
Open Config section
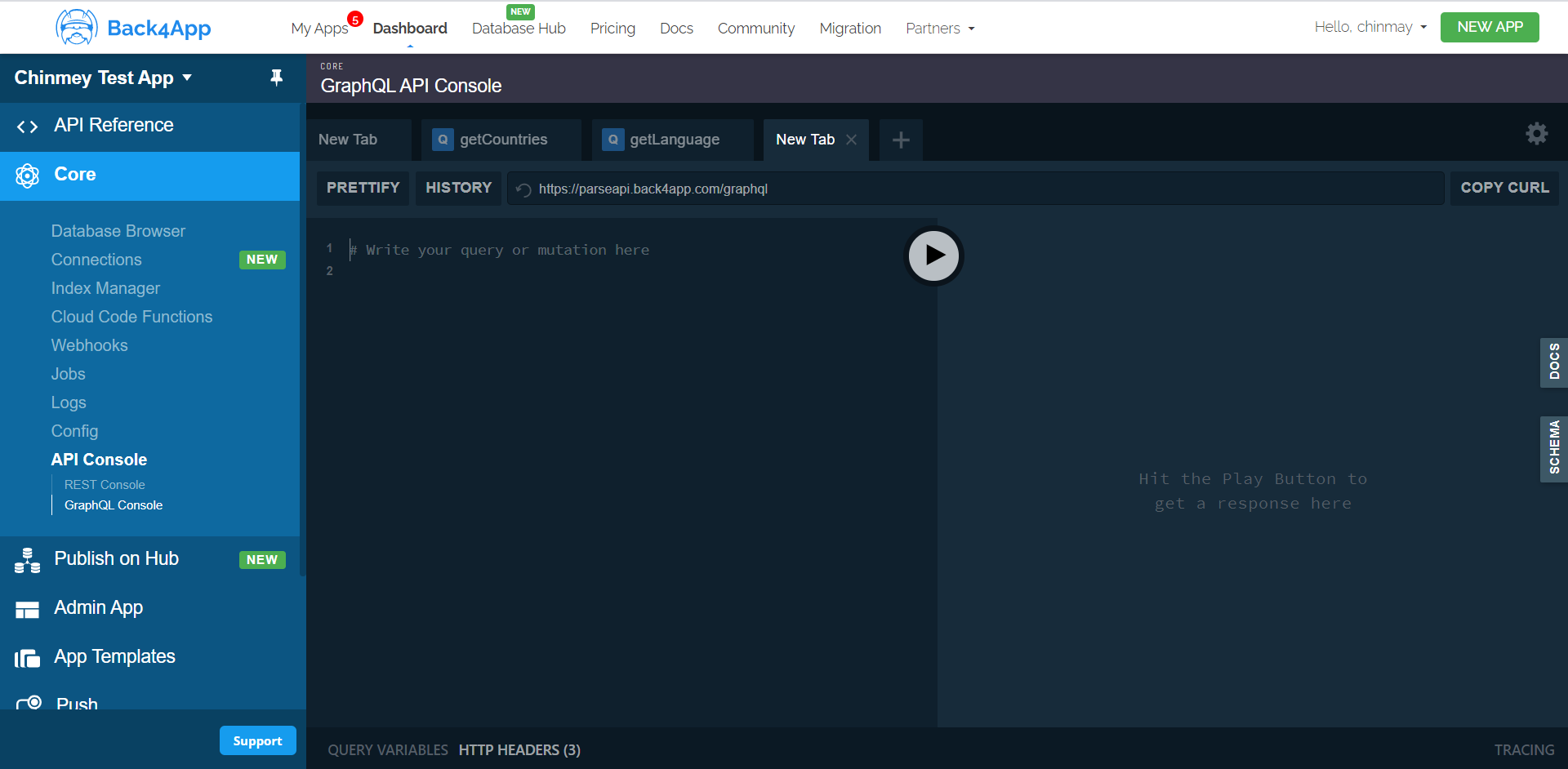click(74, 431)
